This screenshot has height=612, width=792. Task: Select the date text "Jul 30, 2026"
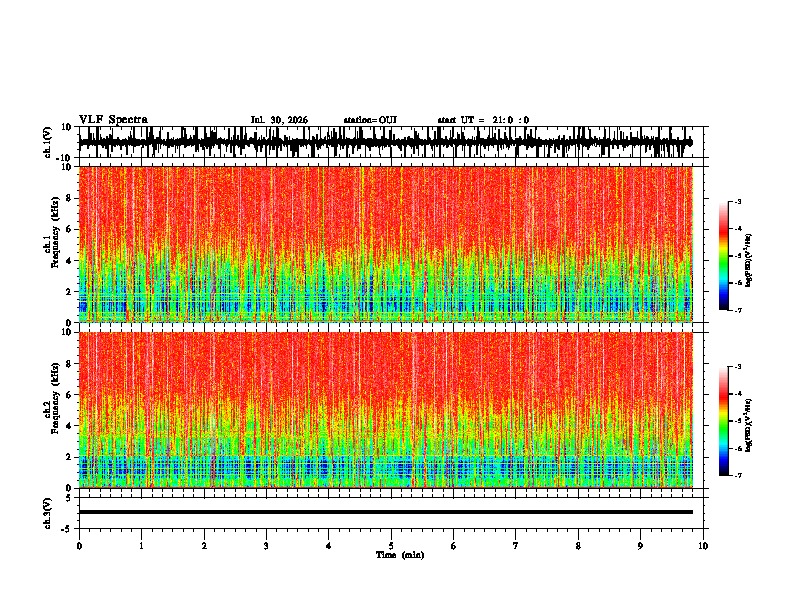click(279, 120)
